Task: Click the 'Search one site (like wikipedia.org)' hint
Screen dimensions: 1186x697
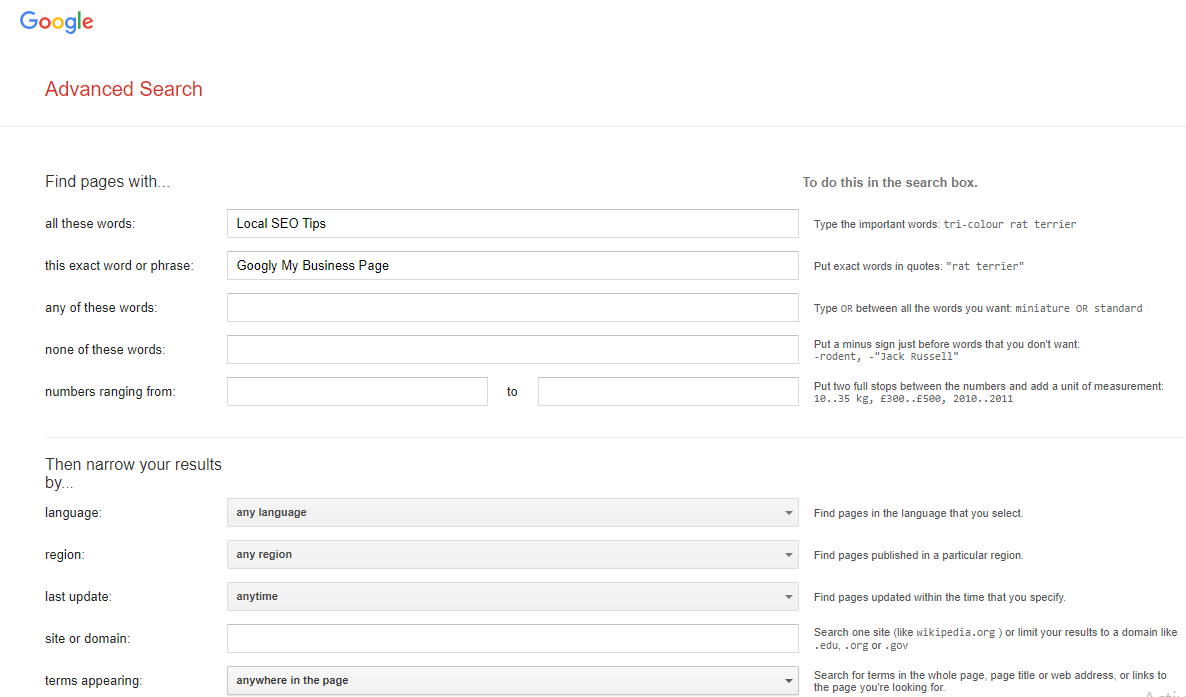Action: click(x=995, y=639)
